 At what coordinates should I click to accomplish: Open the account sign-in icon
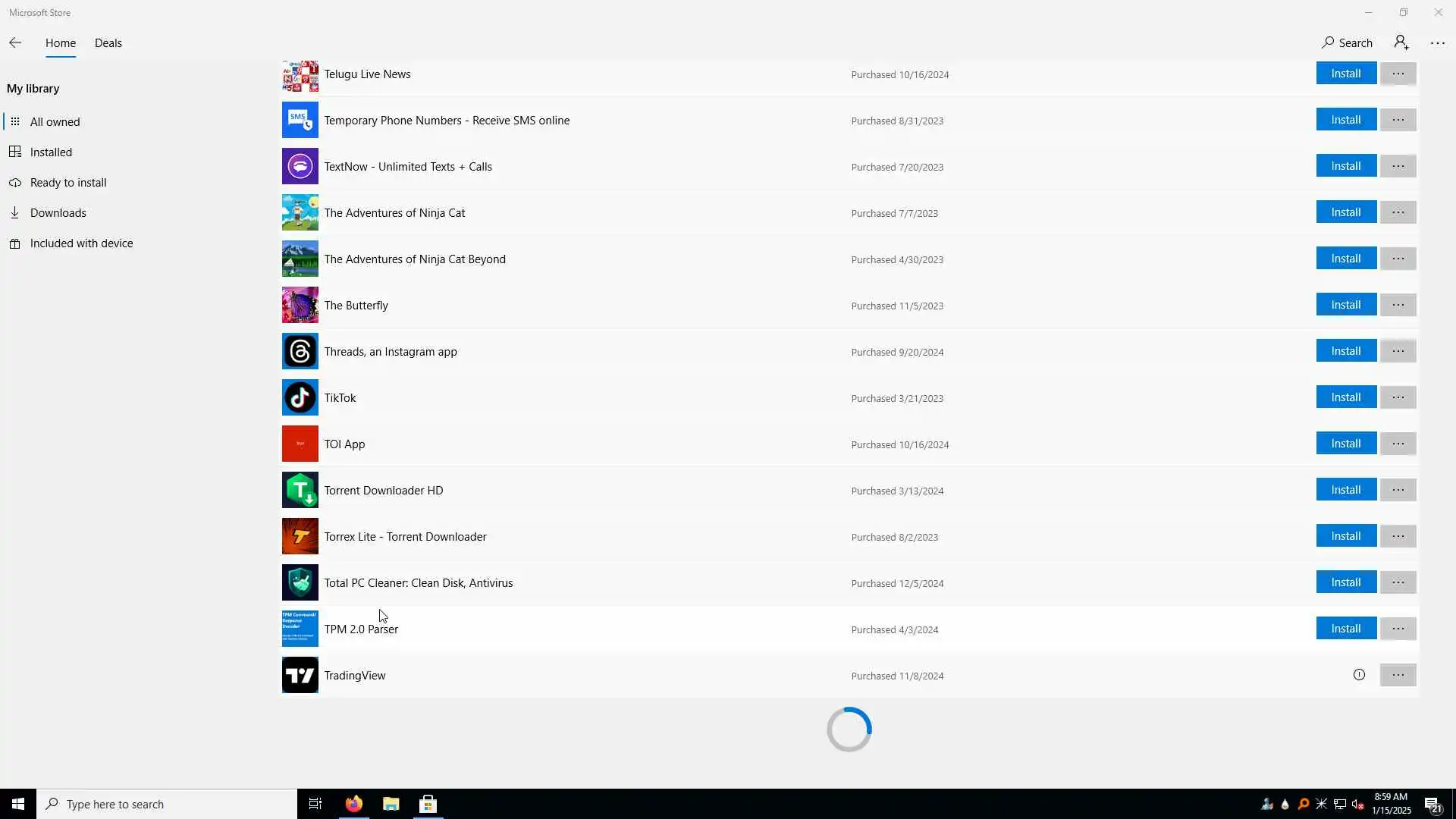(1401, 43)
